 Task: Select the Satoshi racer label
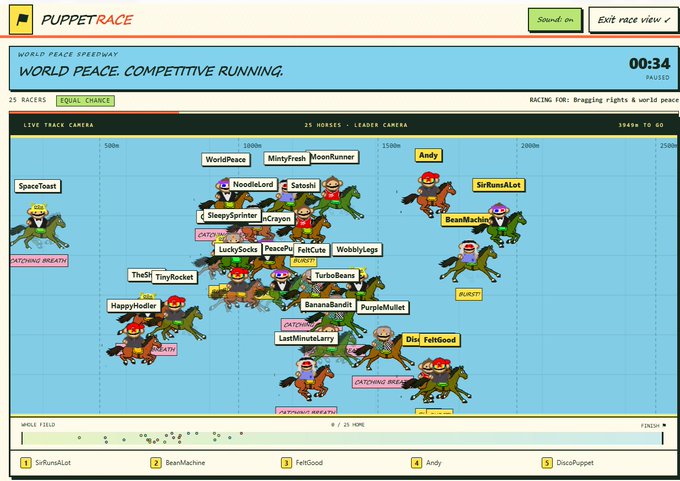303,185
